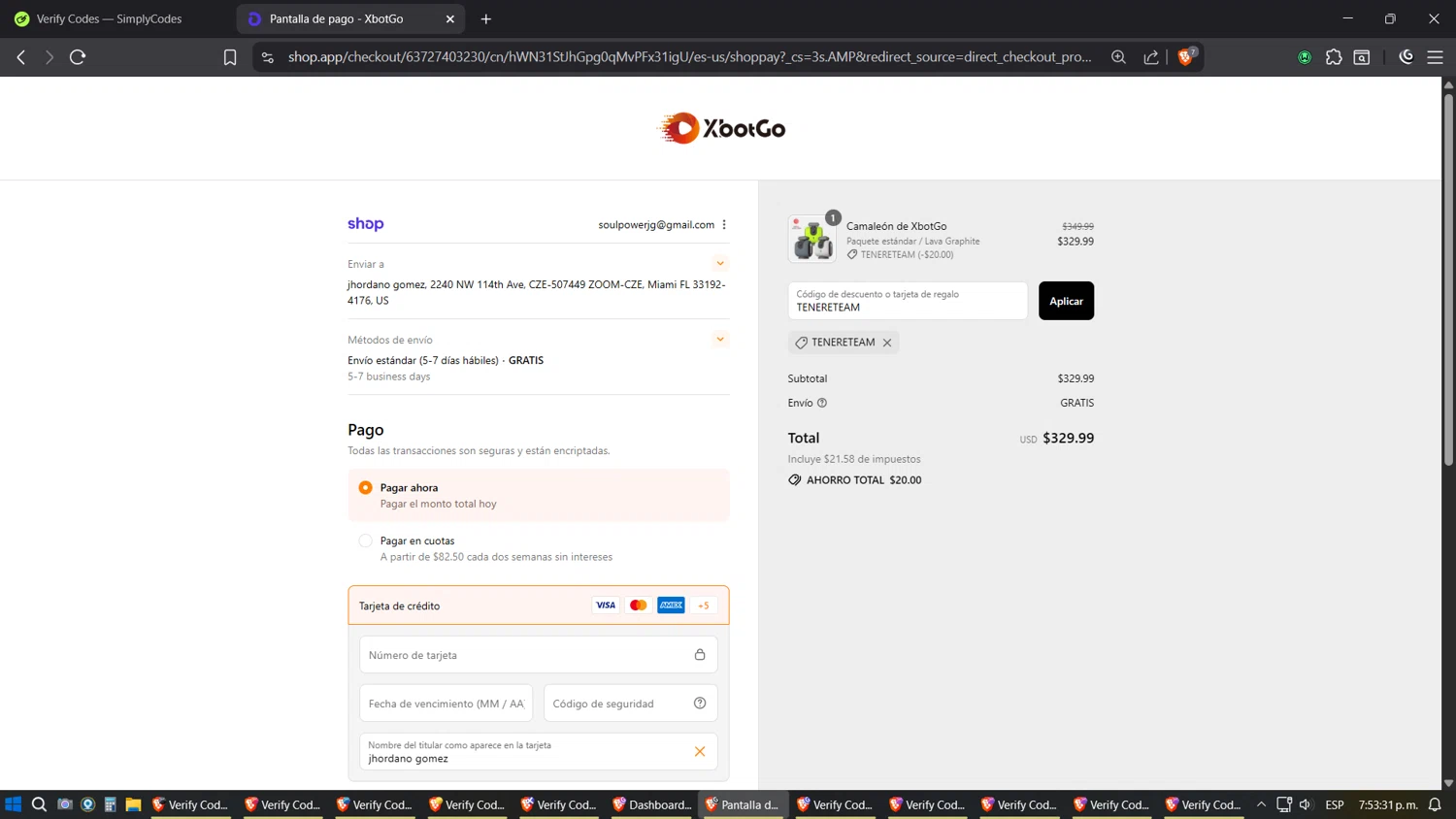Image resolution: width=1456 pixels, height=819 pixels.
Task: Click the green extension icon in toolbar
Action: pyautogui.click(x=1305, y=57)
